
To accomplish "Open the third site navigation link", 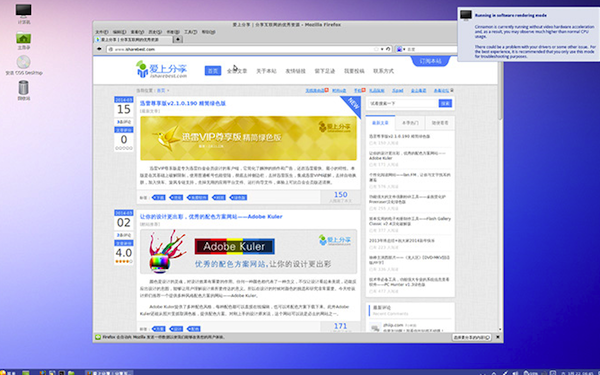I will pyautogui.click(x=266, y=71).
